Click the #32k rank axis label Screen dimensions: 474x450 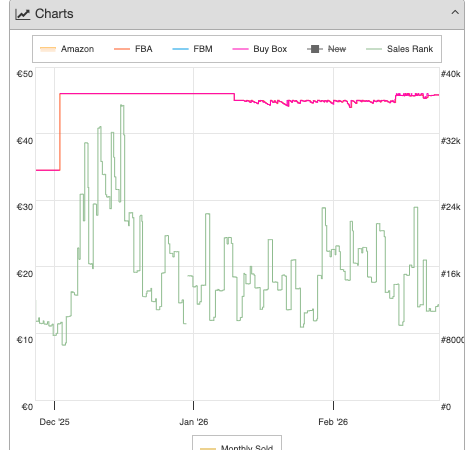pyautogui.click(x=451, y=141)
